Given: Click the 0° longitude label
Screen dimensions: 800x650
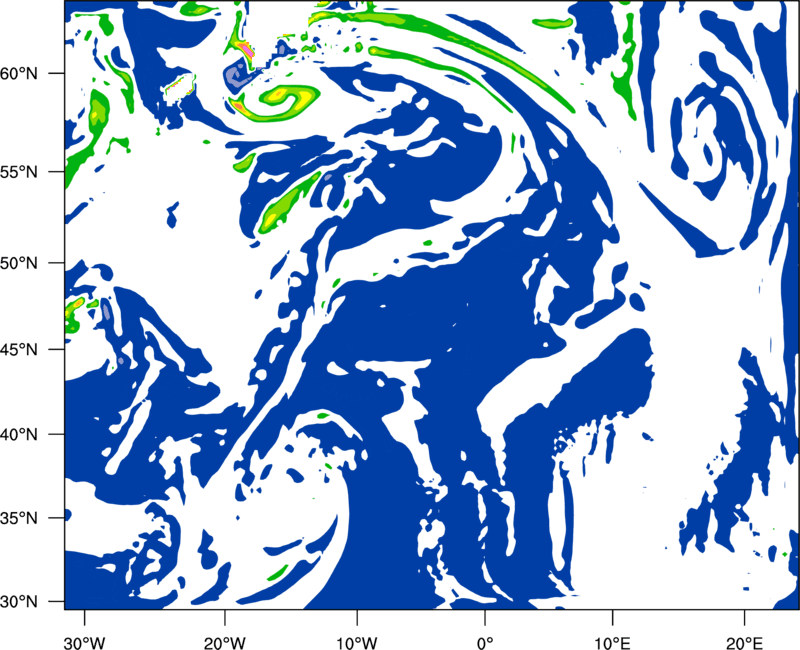Looking at the screenshot, I should [x=485, y=643].
